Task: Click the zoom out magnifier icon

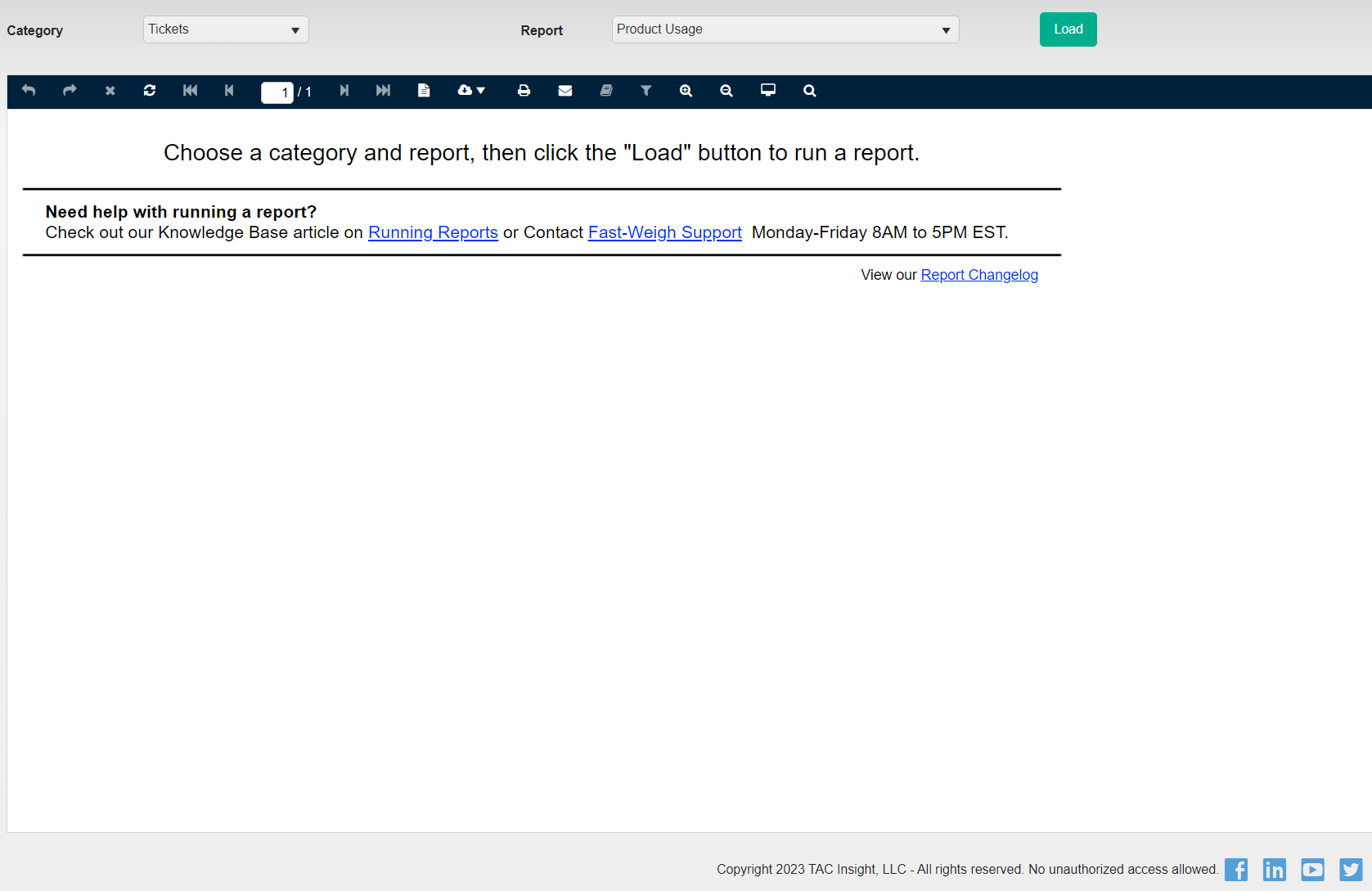Action: [726, 91]
